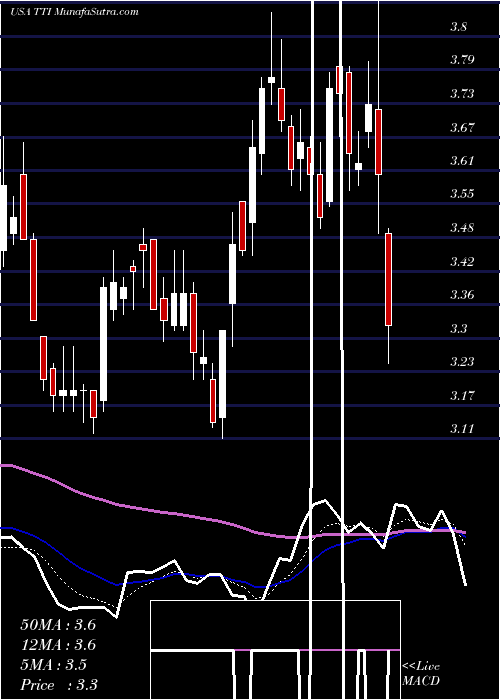This screenshot has width=500, height=700.
Task: Click the Price : 3.3 legend text
Action: [x=59, y=685]
